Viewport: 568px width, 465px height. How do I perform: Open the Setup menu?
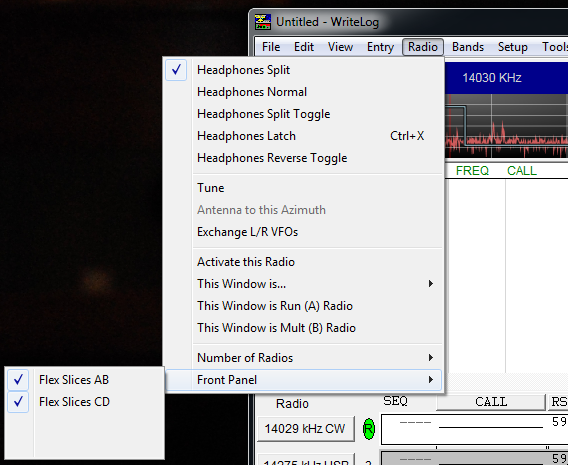tap(513, 47)
